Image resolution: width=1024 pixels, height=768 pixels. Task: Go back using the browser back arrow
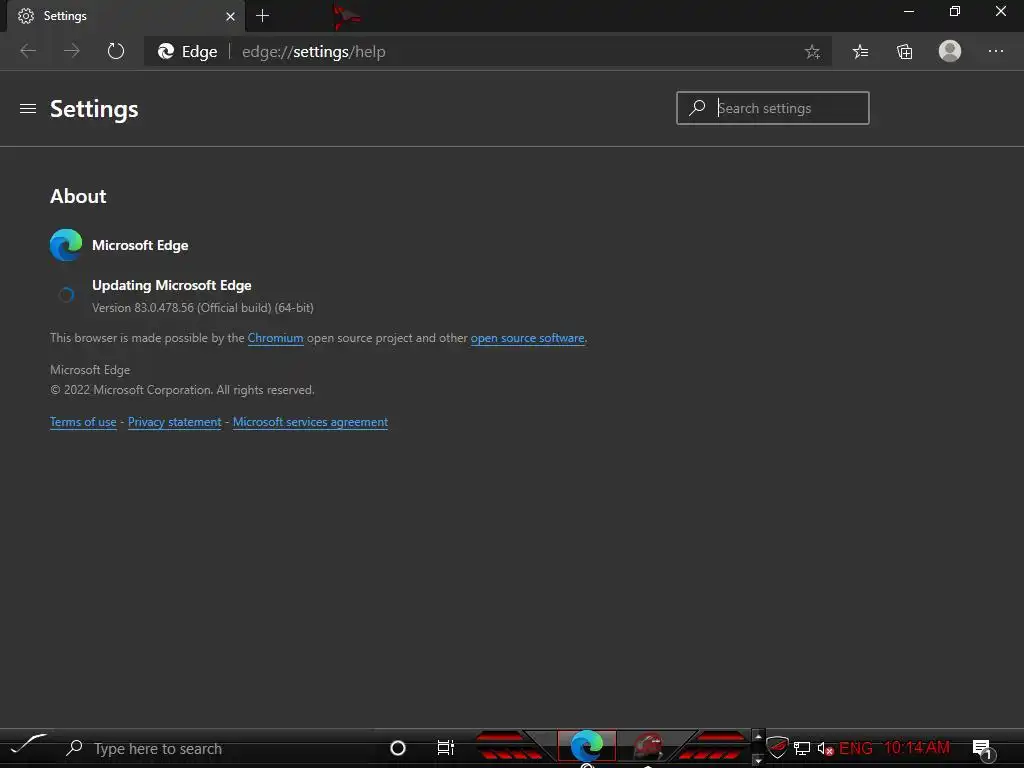[28, 51]
